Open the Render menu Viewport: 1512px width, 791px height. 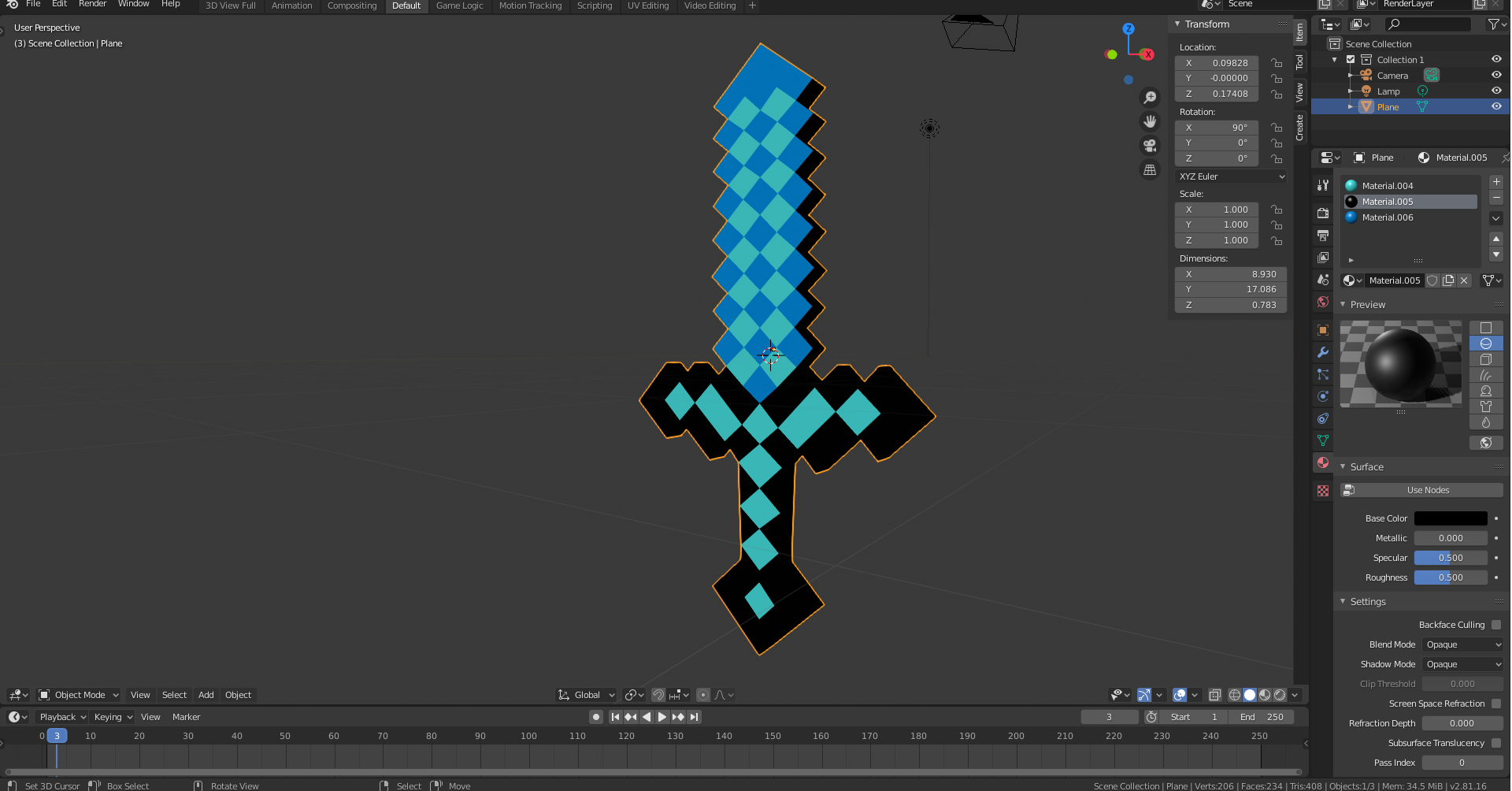point(92,4)
